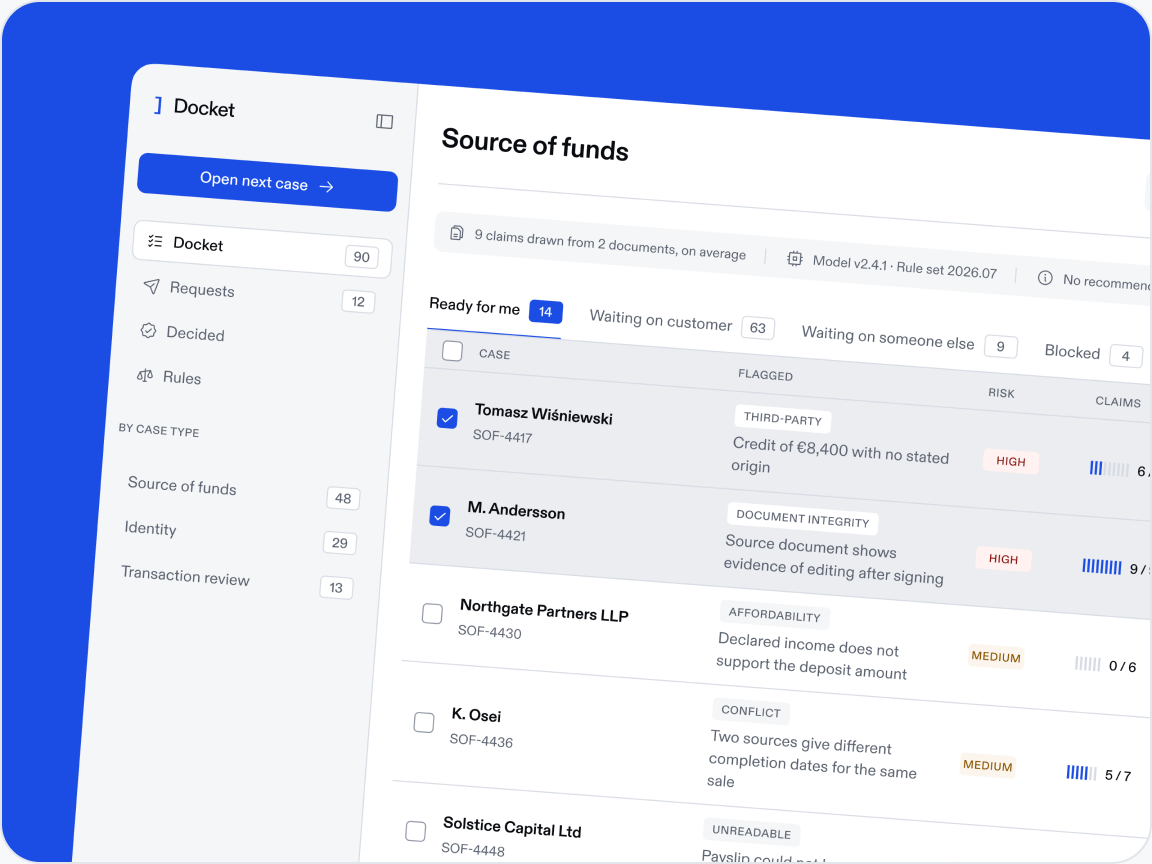Filter by Transaction review case type
This screenshot has width=1152, height=864.
tap(235, 581)
